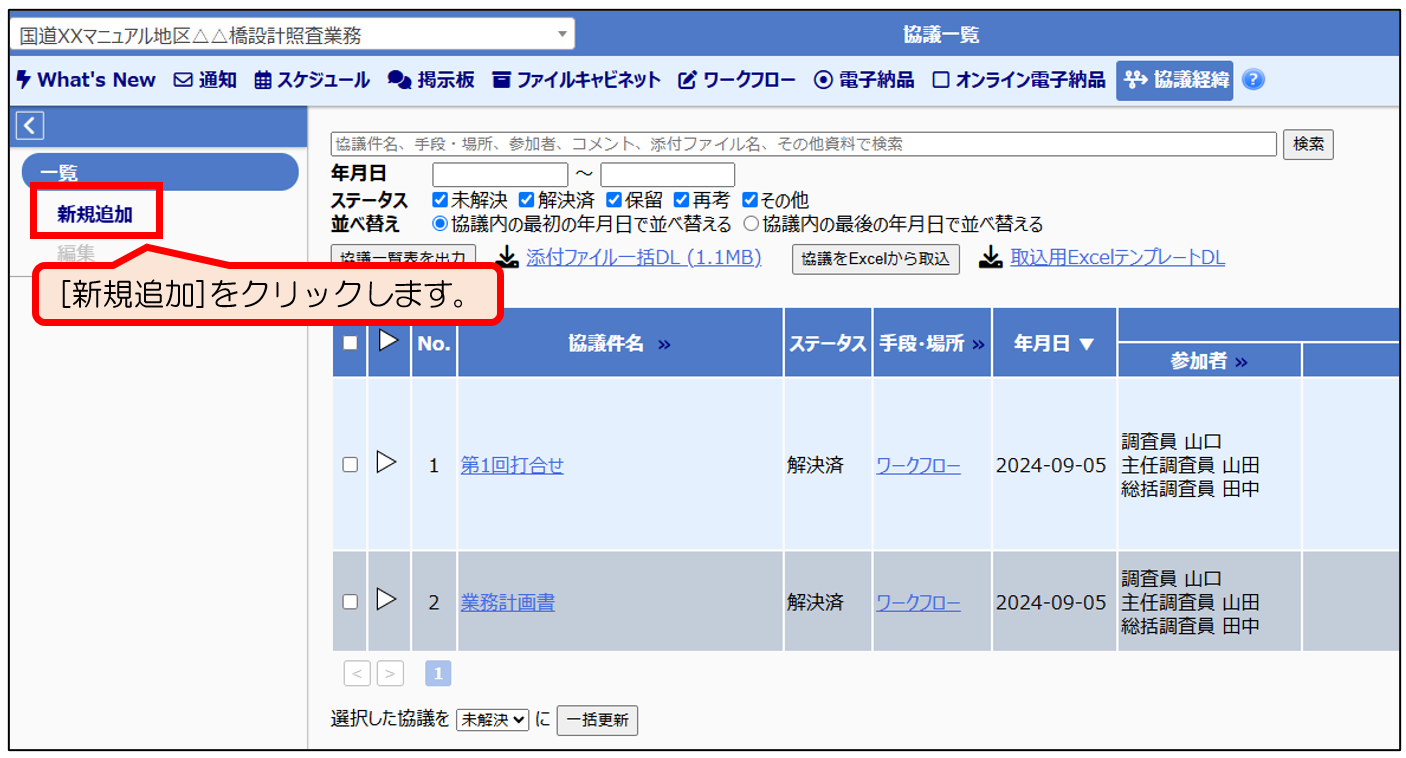Expand 協議件名 column with » arrows
This screenshot has width=1406, height=758.
(665, 344)
